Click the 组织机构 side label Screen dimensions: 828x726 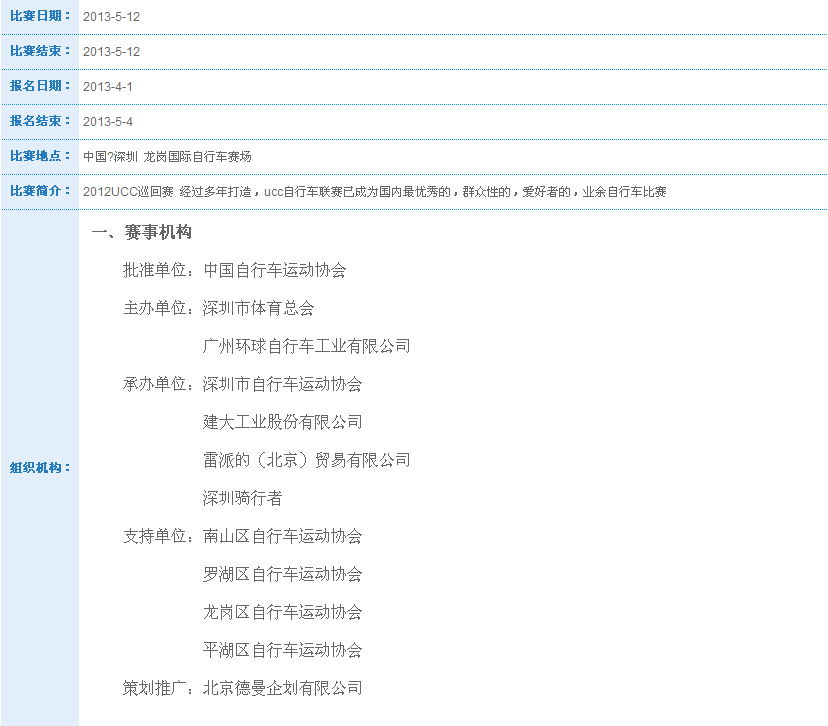[40, 468]
